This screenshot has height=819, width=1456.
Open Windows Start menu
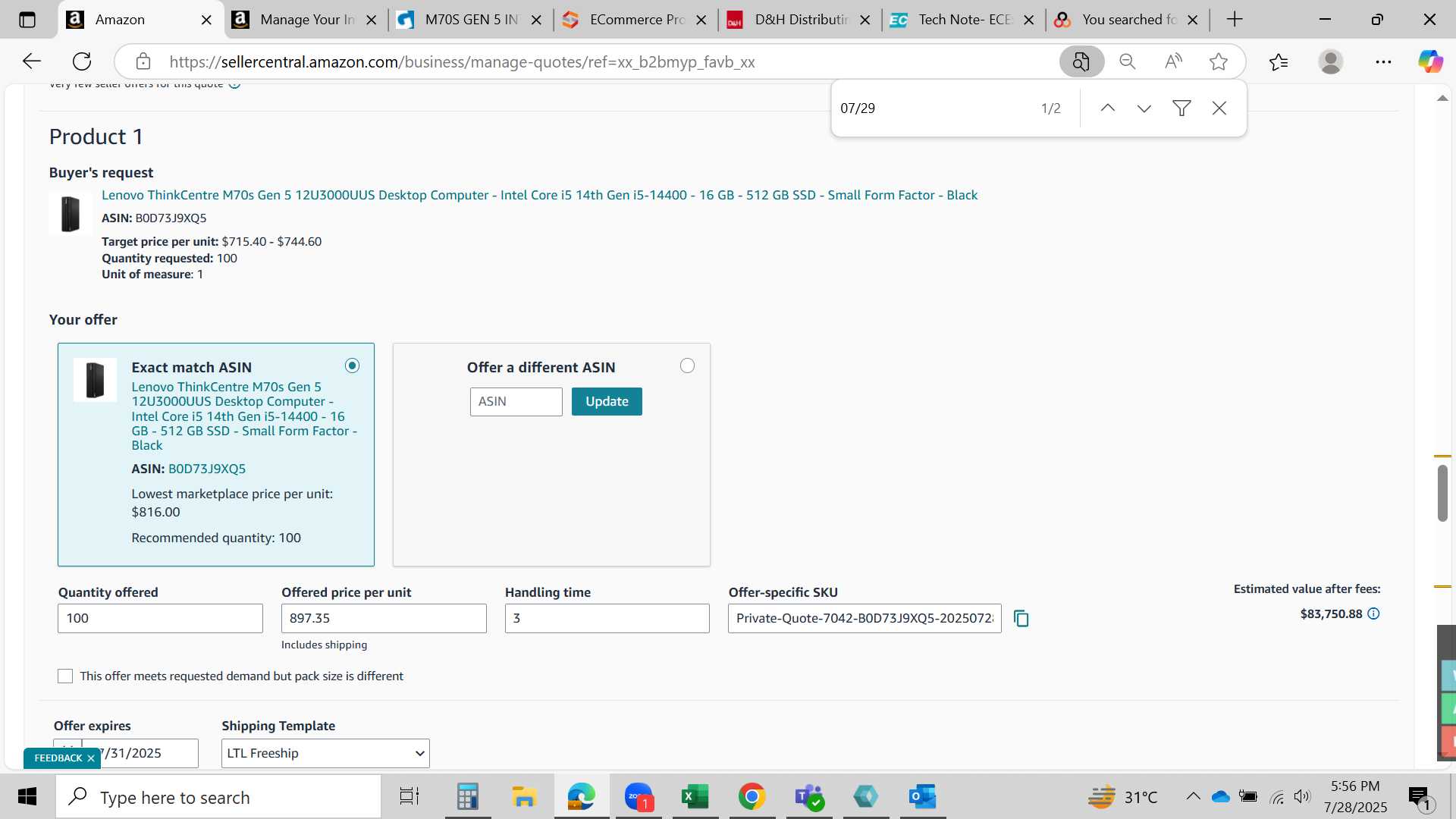click(x=27, y=797)
